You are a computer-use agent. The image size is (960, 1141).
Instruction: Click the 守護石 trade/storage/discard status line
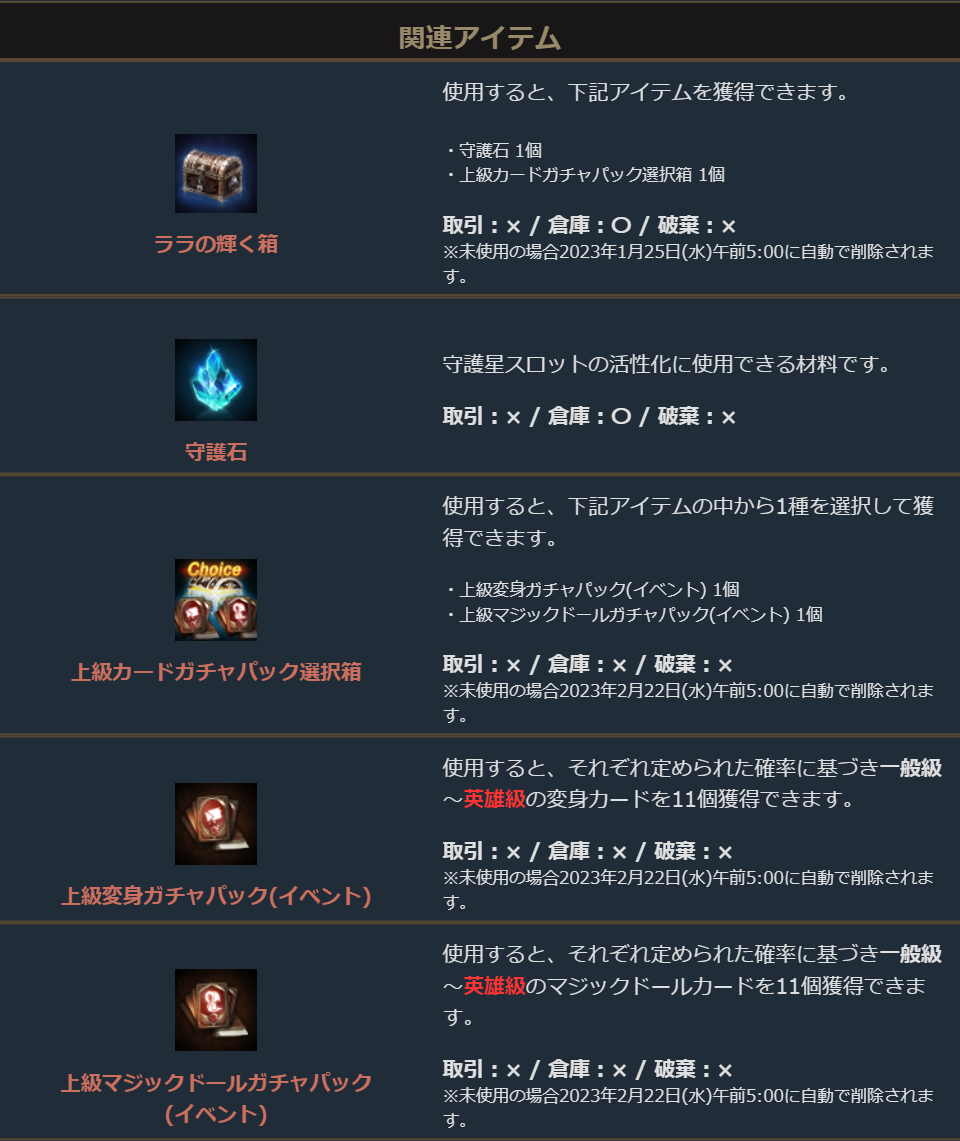point(590,416)
